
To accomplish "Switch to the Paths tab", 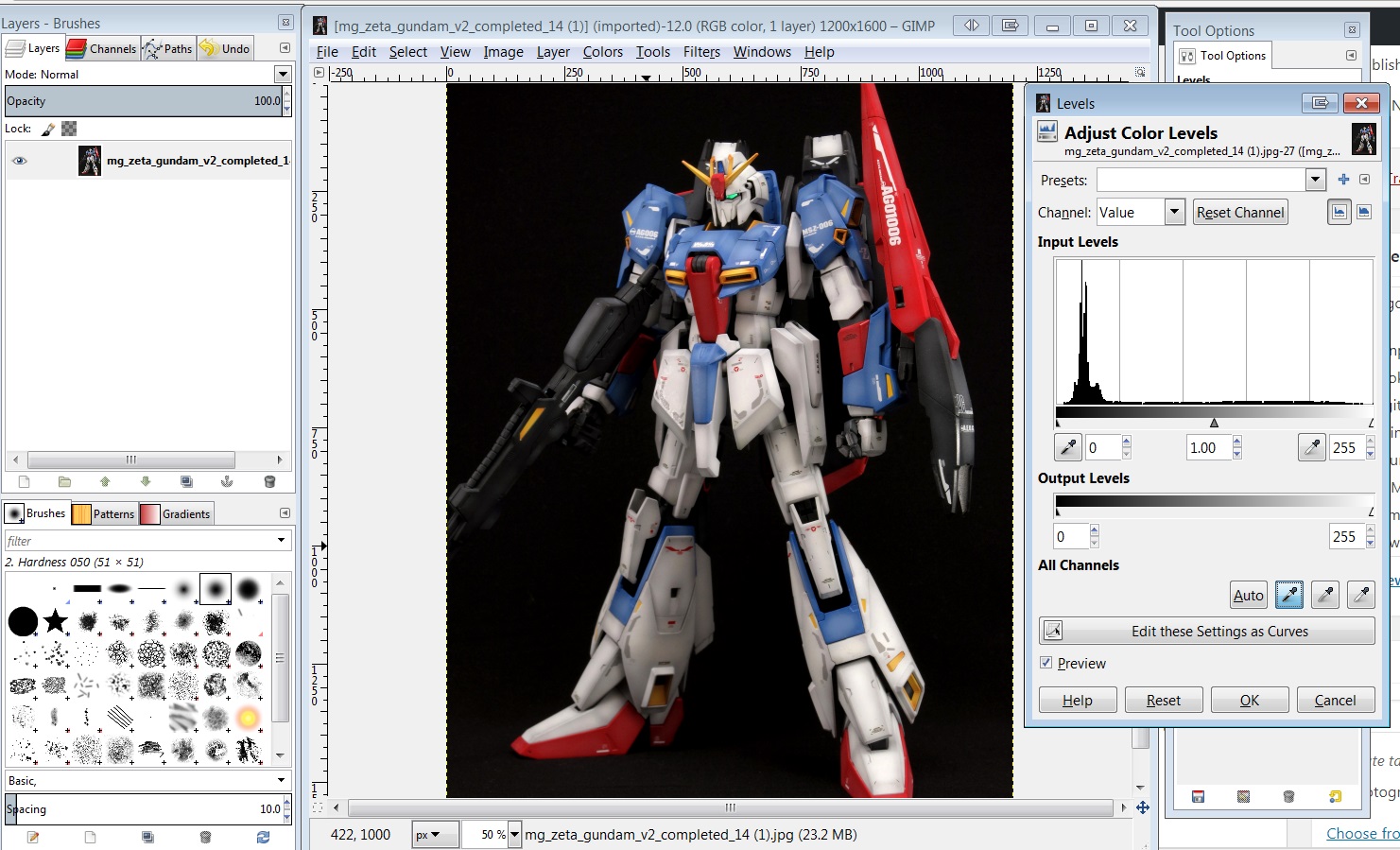I will [x=168, y=48].
